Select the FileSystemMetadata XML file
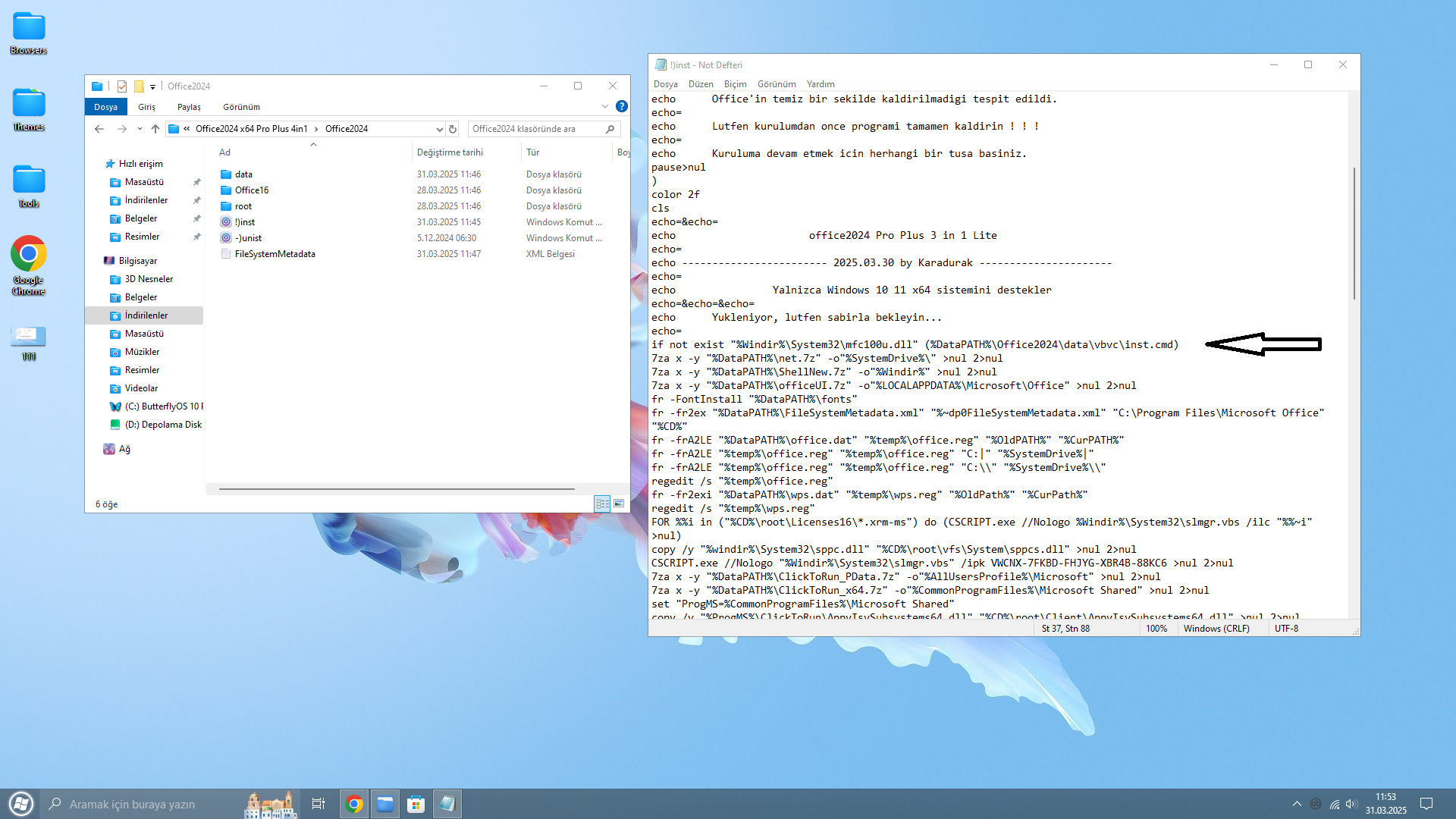1456x819 pixels. pyautogui.click(x=275, y=254)
